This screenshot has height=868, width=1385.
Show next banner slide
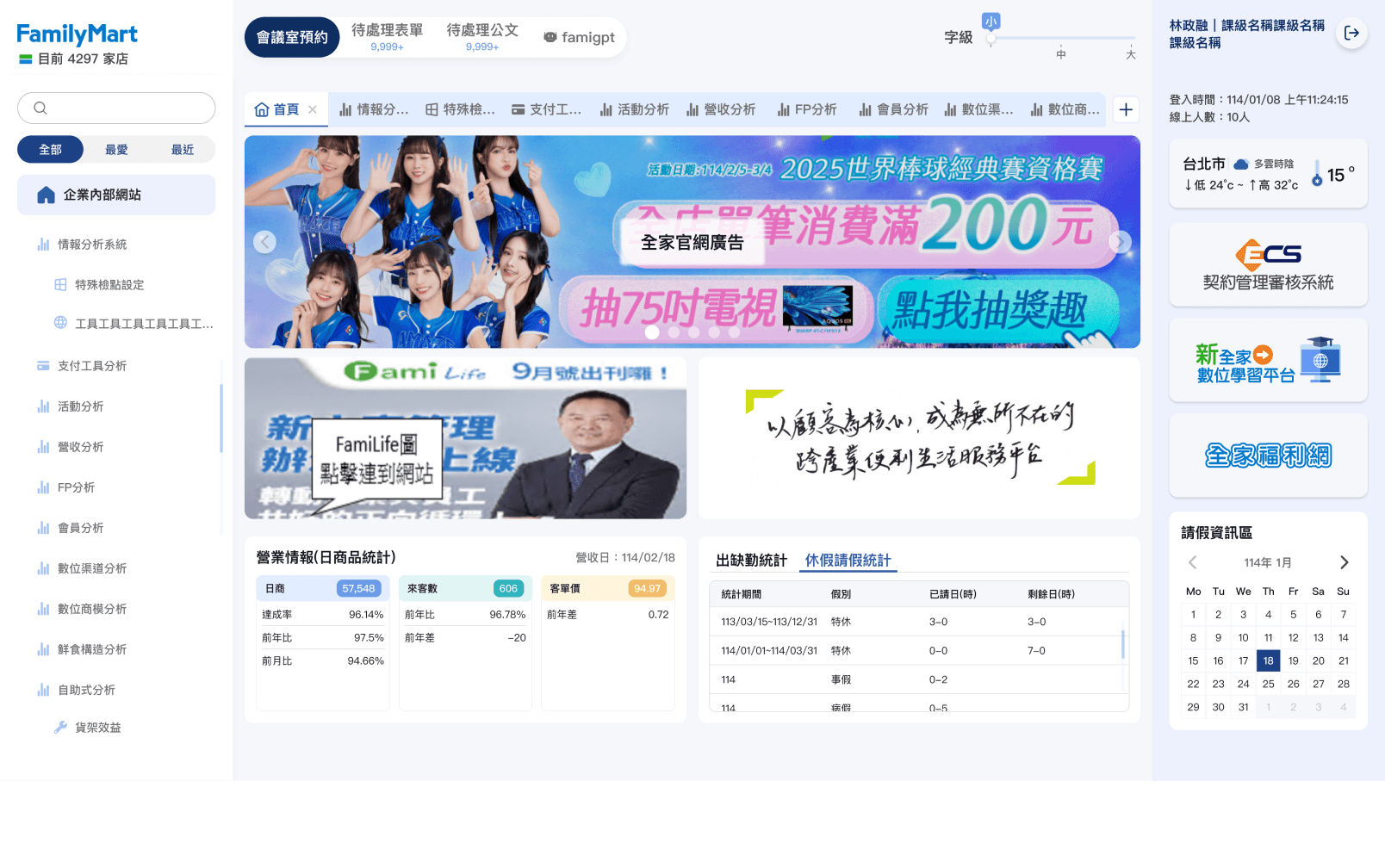[1120, 242]
